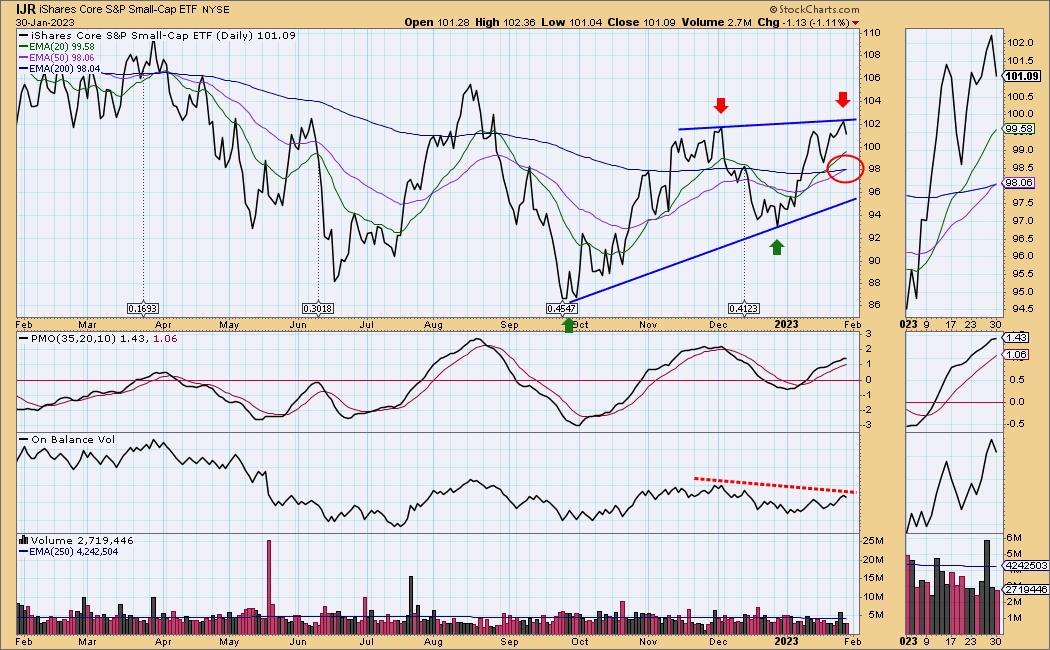The height and width of the screenshot is (650, 1050).
Task: Click the 0.4123 value box near December
Action: click(x=744, y=309)
